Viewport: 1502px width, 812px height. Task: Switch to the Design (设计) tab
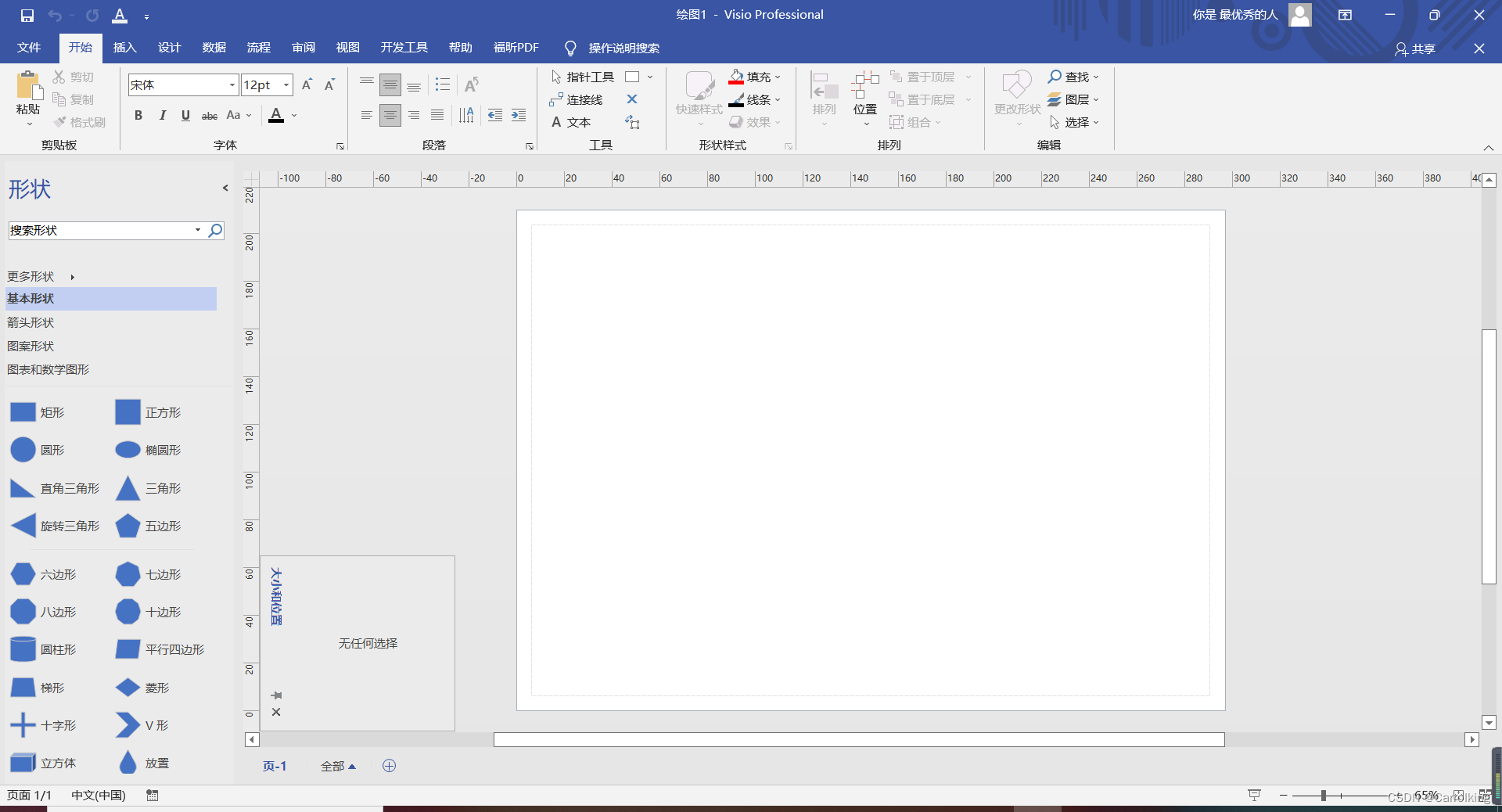[169, 48]
